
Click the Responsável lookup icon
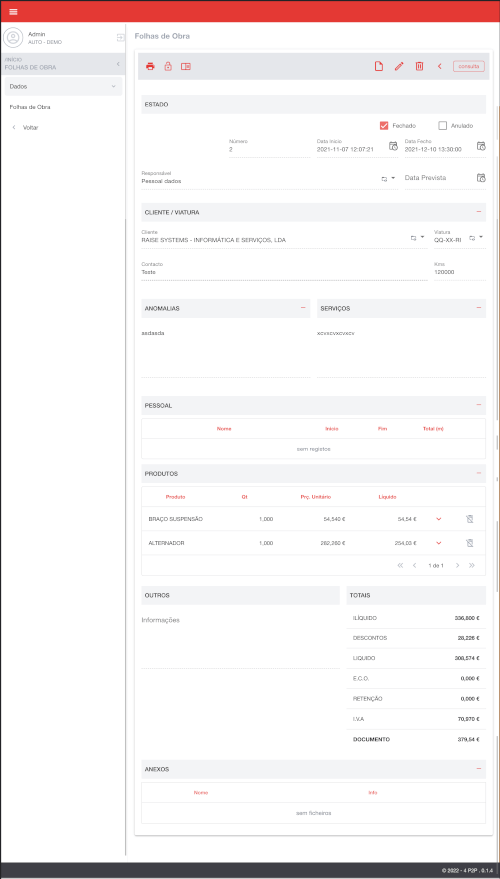(385, 178)
